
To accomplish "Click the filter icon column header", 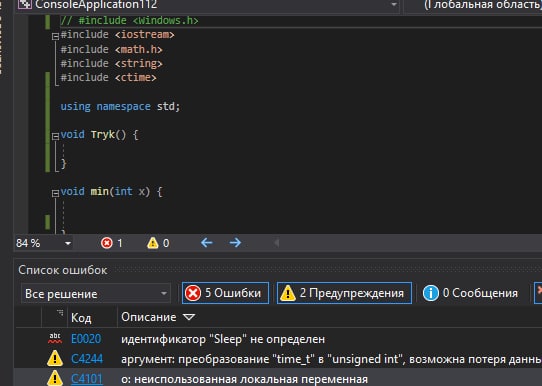I will click(60, 313).
